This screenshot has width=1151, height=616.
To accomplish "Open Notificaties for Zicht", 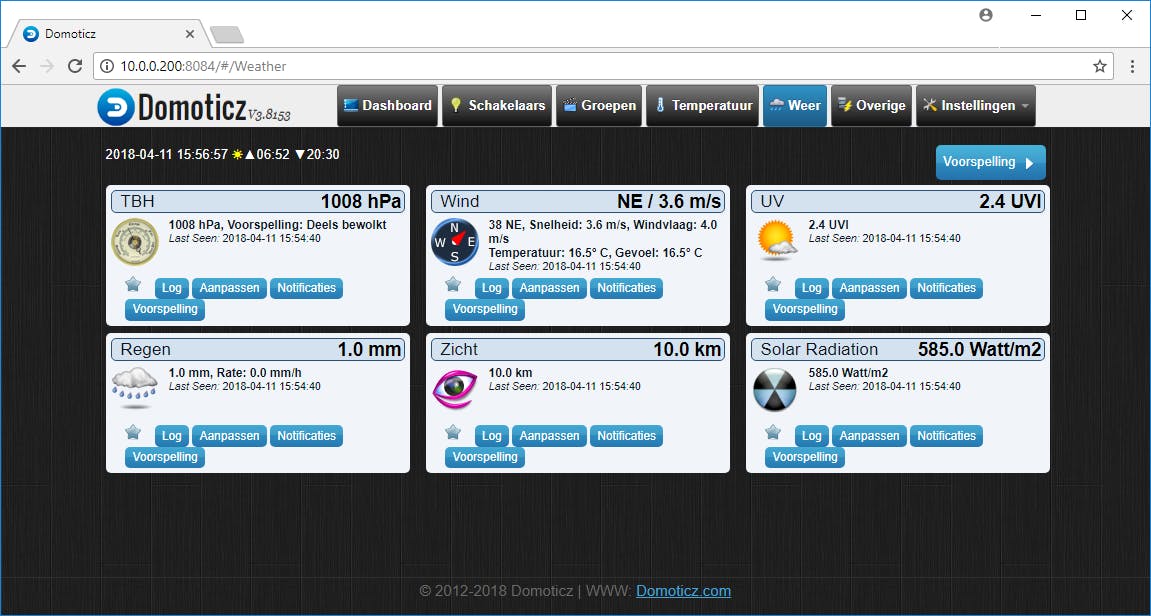I will click(x=626, y=436).
